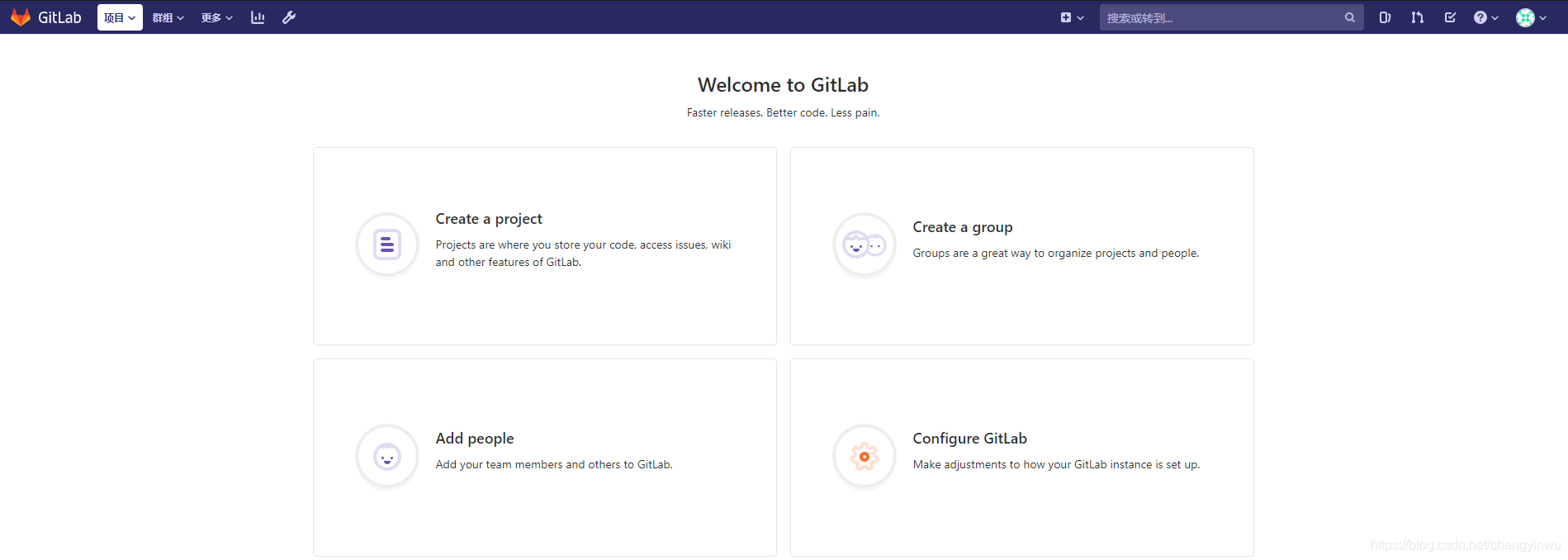This screenshot has height=560, width=1568.
Task: Click the Create a project heading
Action: click(x=489, y=219)
